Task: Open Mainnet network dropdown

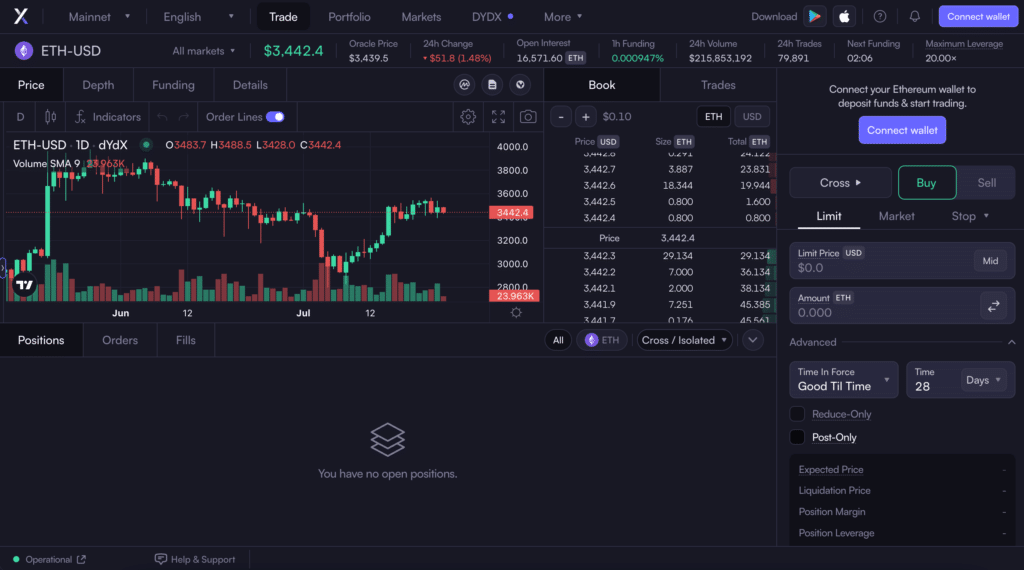Action: pyautogui.click(x=98, y=16)
